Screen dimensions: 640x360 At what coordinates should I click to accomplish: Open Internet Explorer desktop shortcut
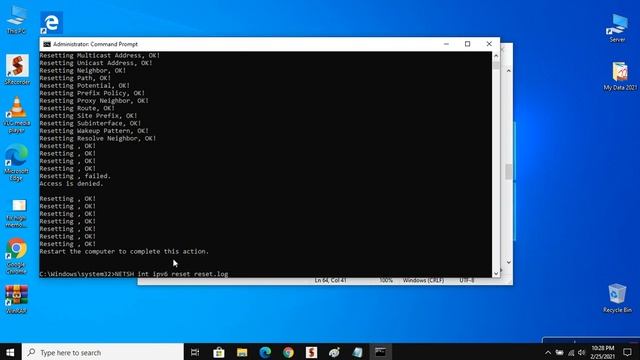tap(51, 23)
